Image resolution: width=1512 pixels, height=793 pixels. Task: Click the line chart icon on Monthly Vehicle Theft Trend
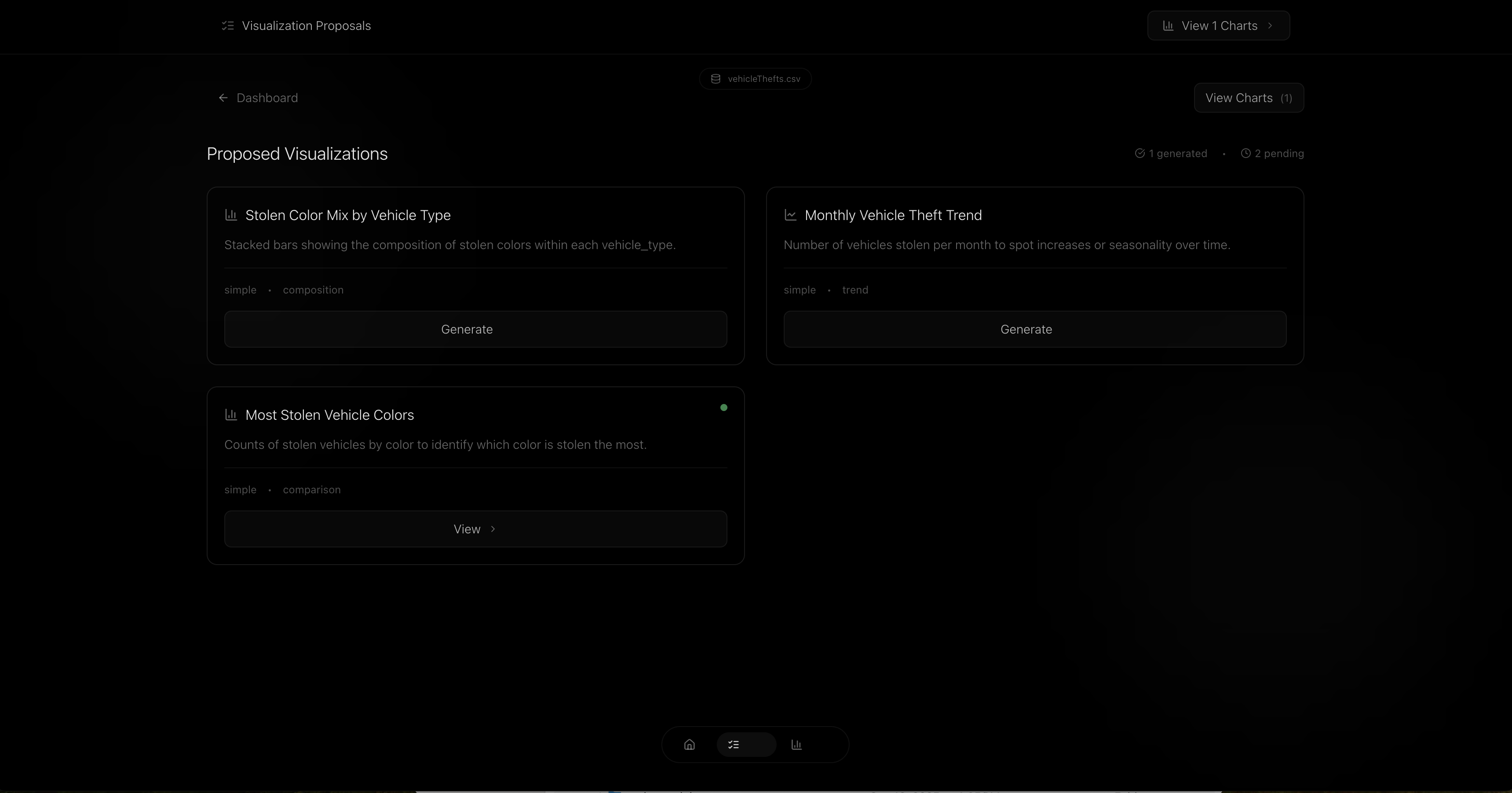pyautogui.click(x=791, y=216)
